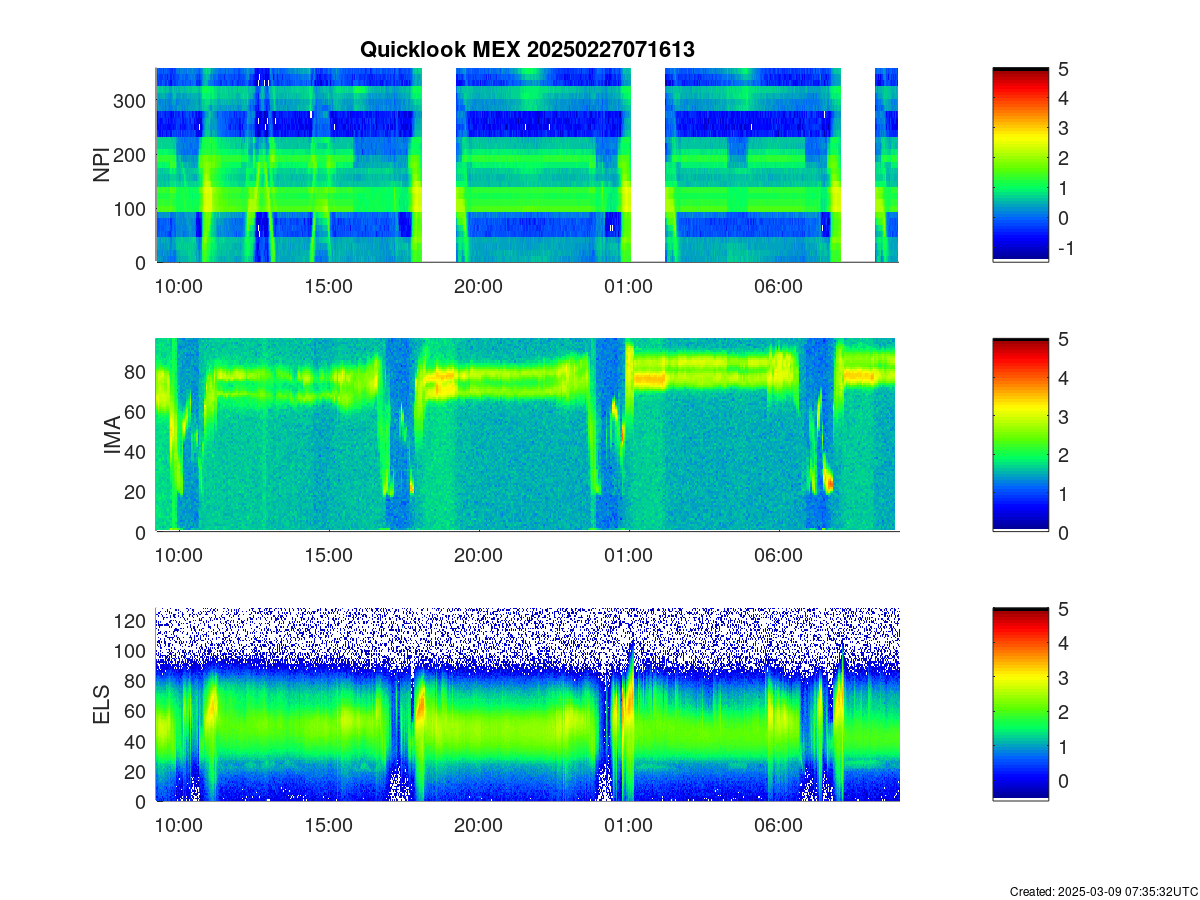Click the 2 tick on IMA colorbar

click(x=1064, y=455)
